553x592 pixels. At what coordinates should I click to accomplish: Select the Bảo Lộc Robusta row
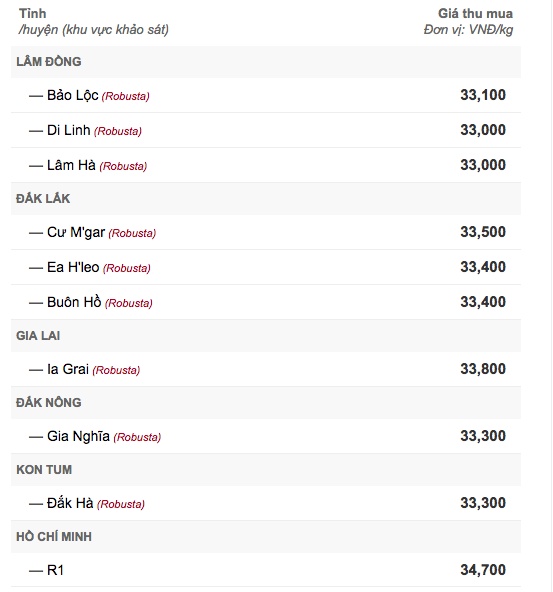(x=266, y=95)
